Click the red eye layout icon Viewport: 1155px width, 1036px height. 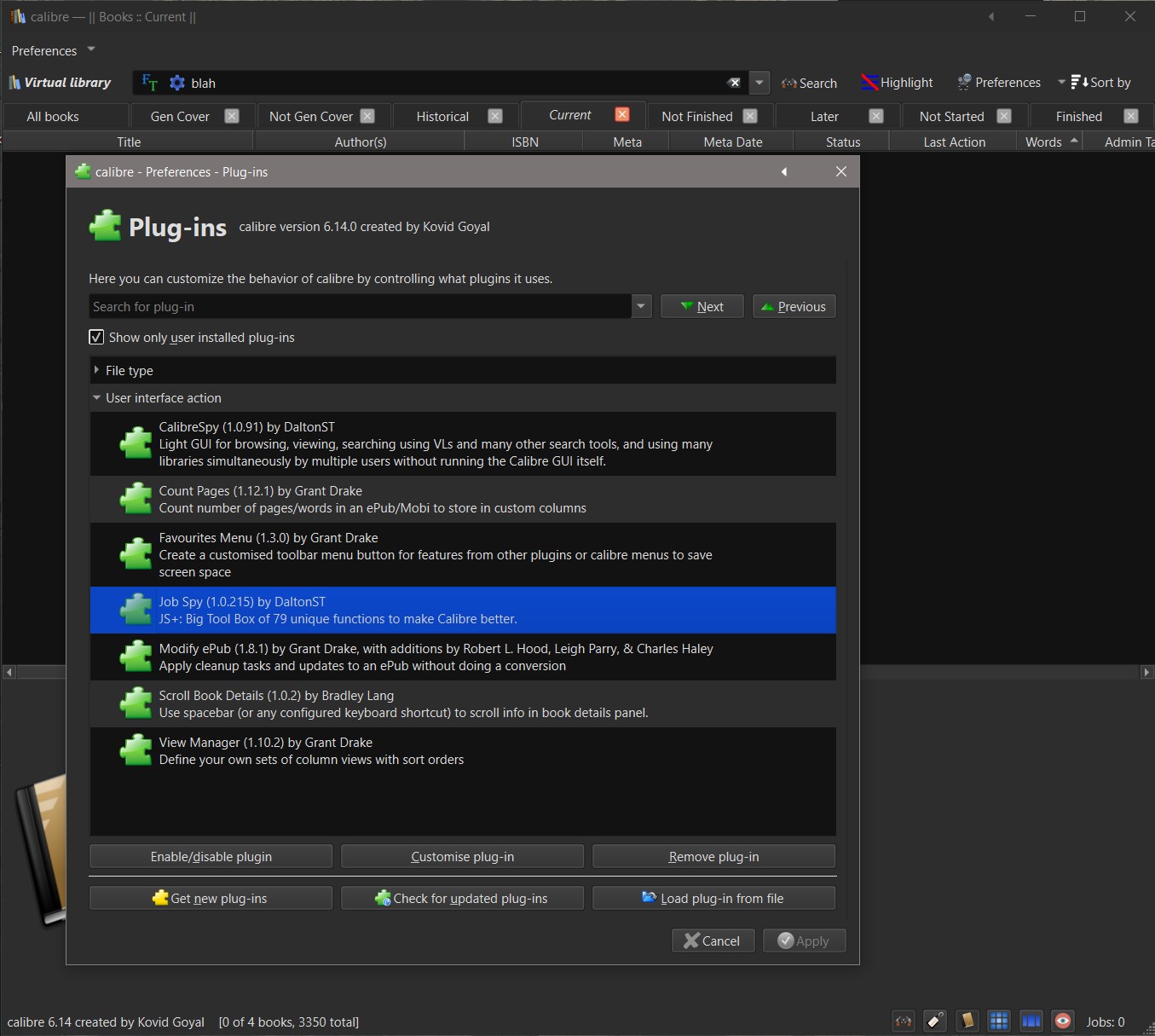(1062, 1021)
